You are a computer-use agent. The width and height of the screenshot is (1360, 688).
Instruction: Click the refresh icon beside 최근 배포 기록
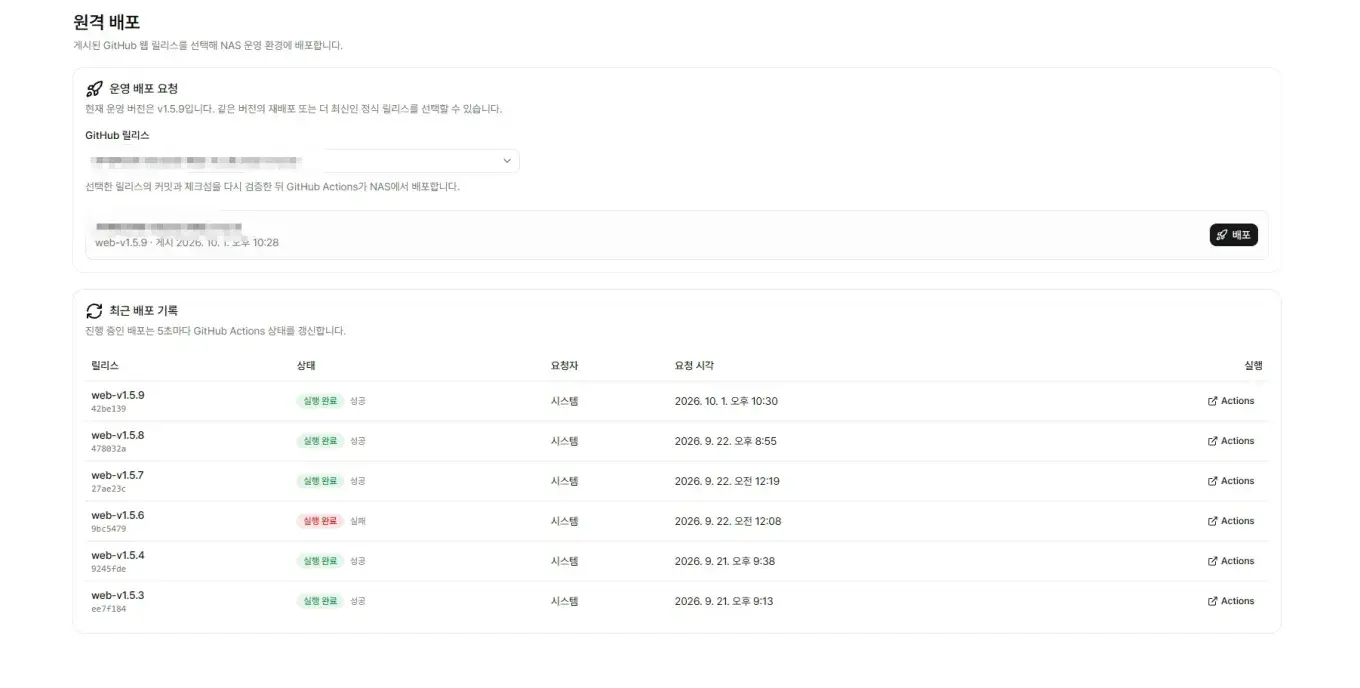point(95,311)
